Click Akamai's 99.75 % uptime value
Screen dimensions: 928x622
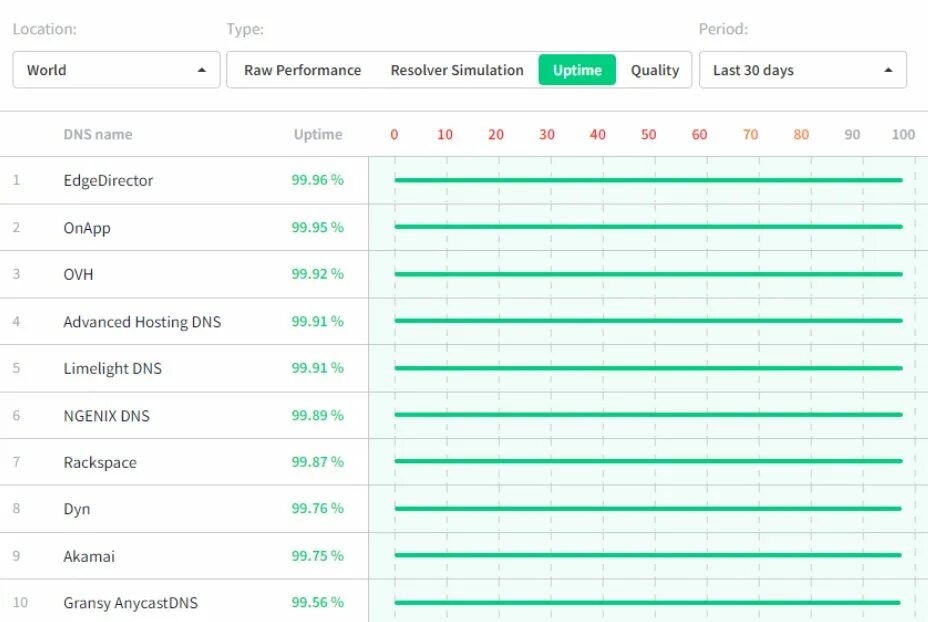(317, 555)
